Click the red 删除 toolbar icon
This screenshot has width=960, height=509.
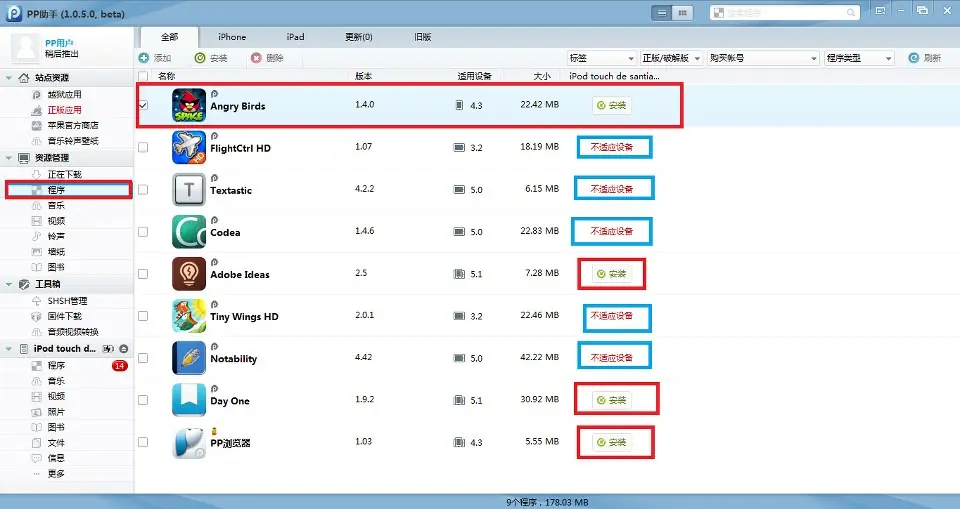pyautogui.click(x=256, y=58)
